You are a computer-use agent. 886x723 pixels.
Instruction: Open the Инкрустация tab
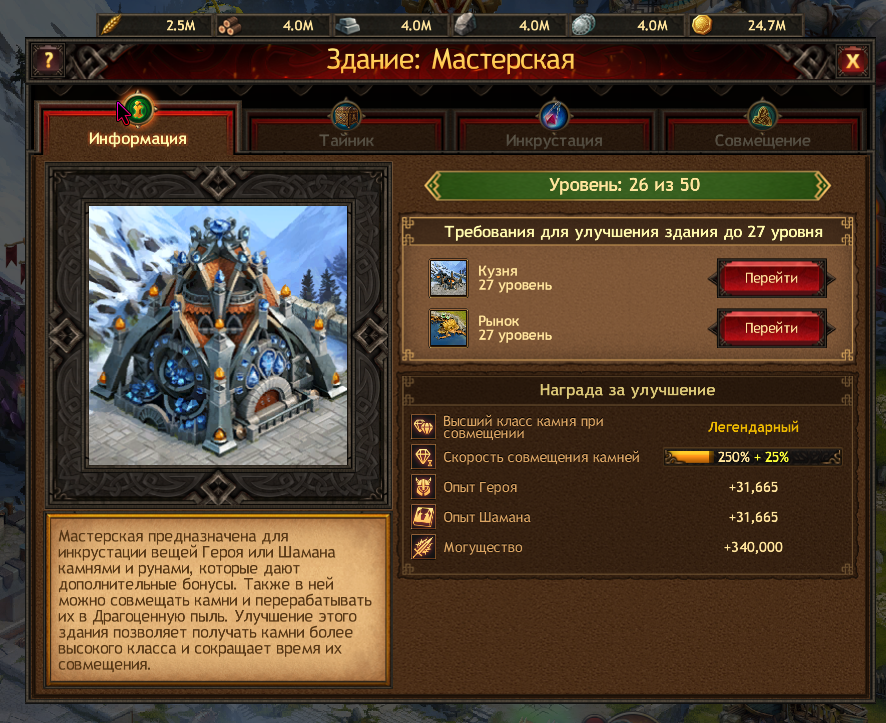pyautogui.click(x=554, y=133)
